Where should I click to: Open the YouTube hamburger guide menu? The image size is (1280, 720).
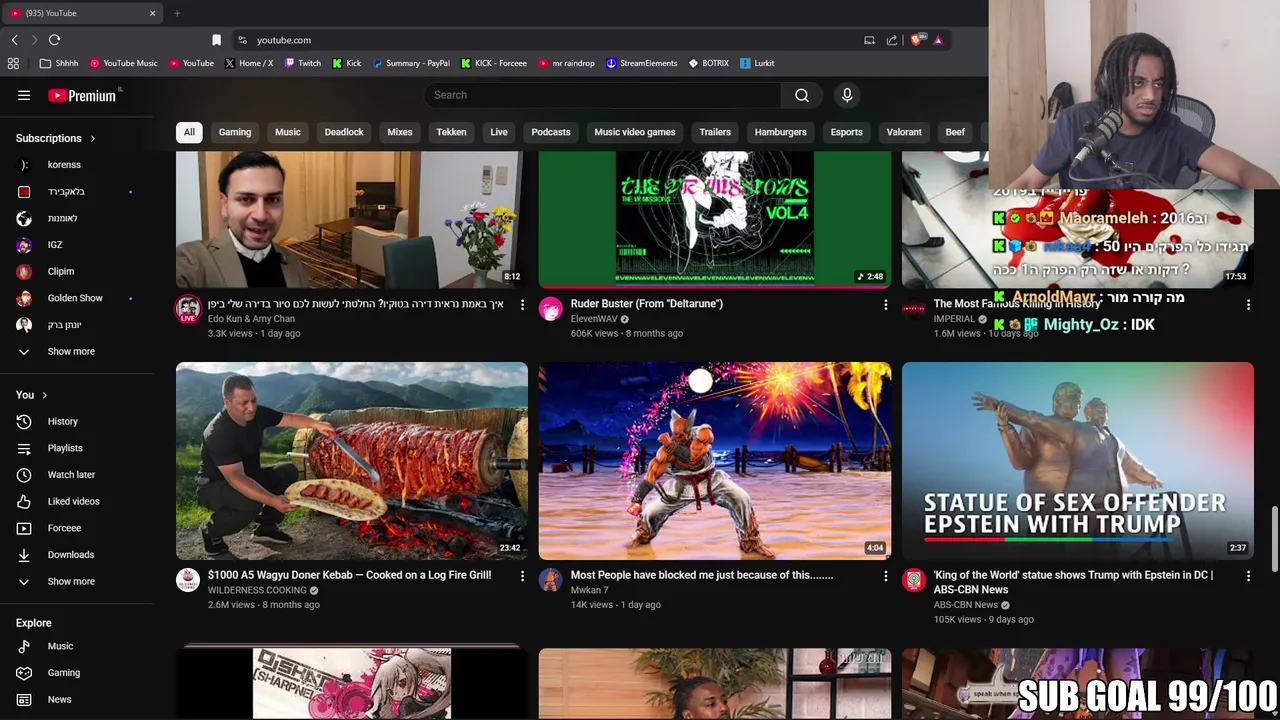click(x=24, y=95)
